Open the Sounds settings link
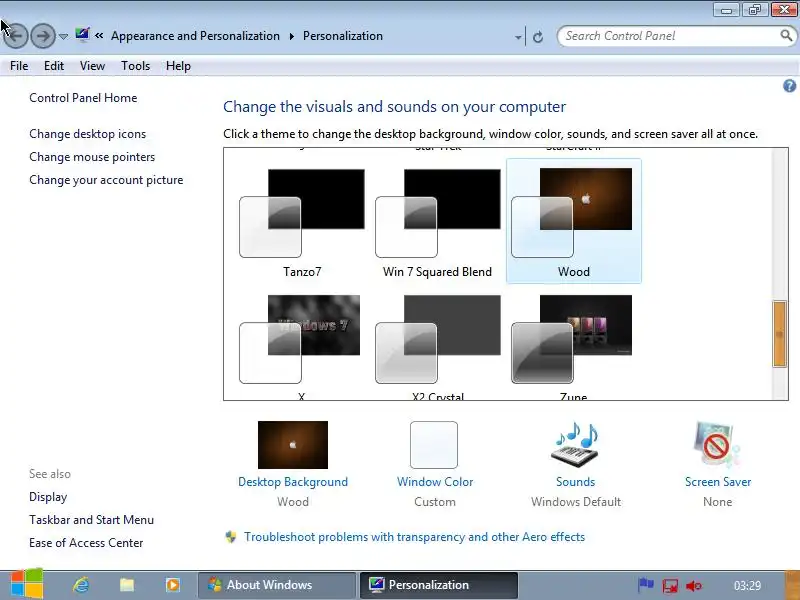This screenshot has height=600, width=800. pyautogui.click(x=576, y=482)
